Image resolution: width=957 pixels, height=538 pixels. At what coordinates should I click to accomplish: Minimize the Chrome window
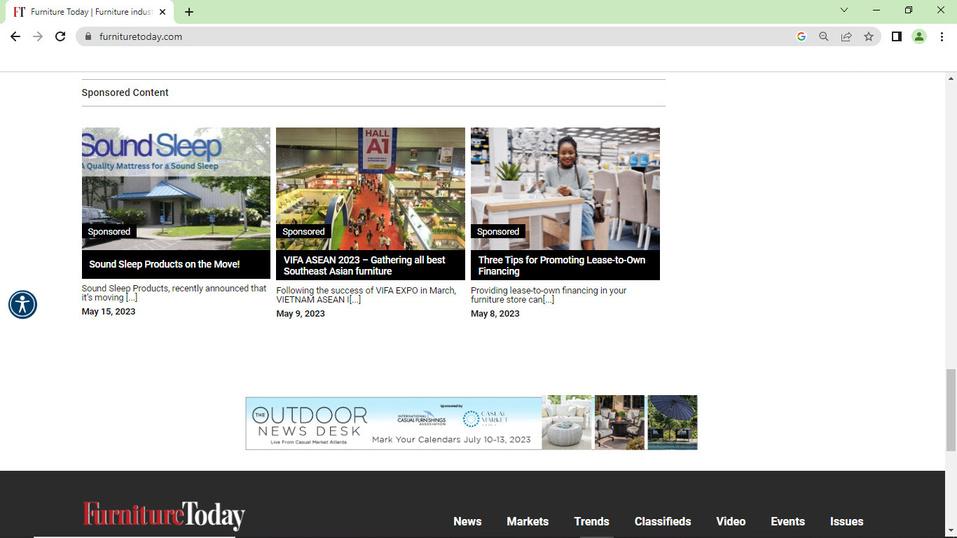coord(876,10)
